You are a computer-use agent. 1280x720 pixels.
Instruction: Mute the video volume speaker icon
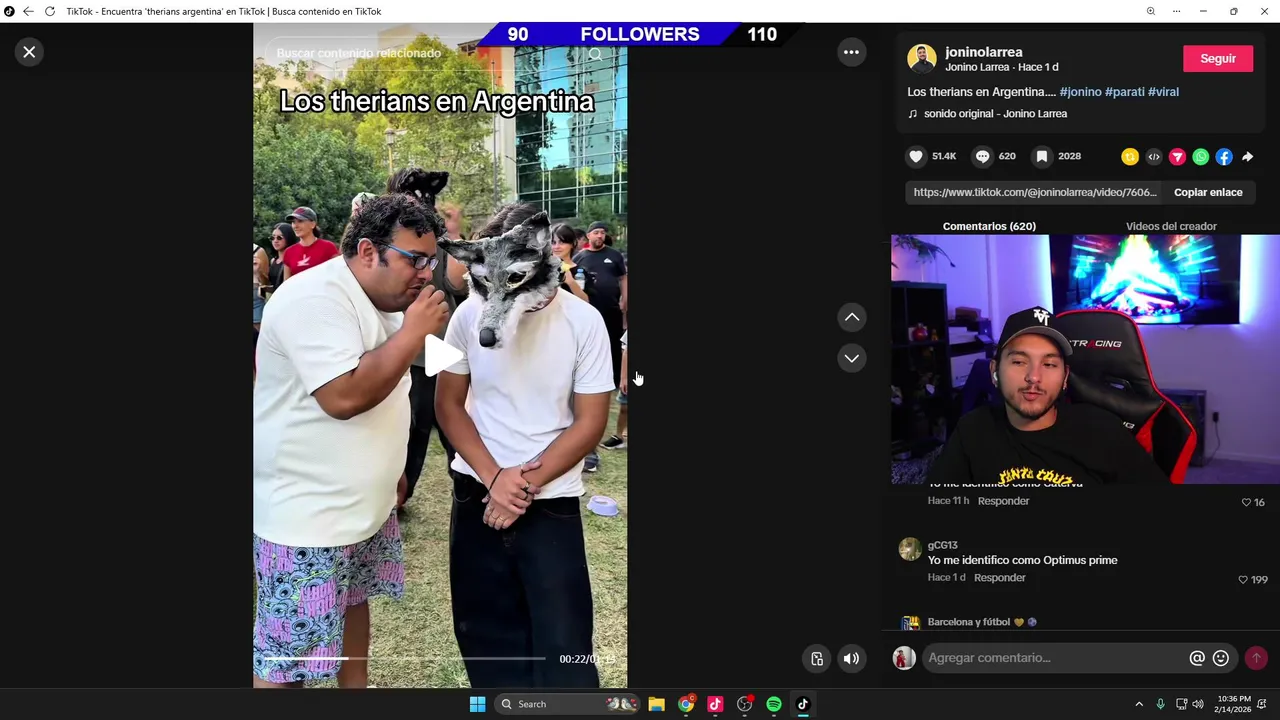(x=851, y=658)
